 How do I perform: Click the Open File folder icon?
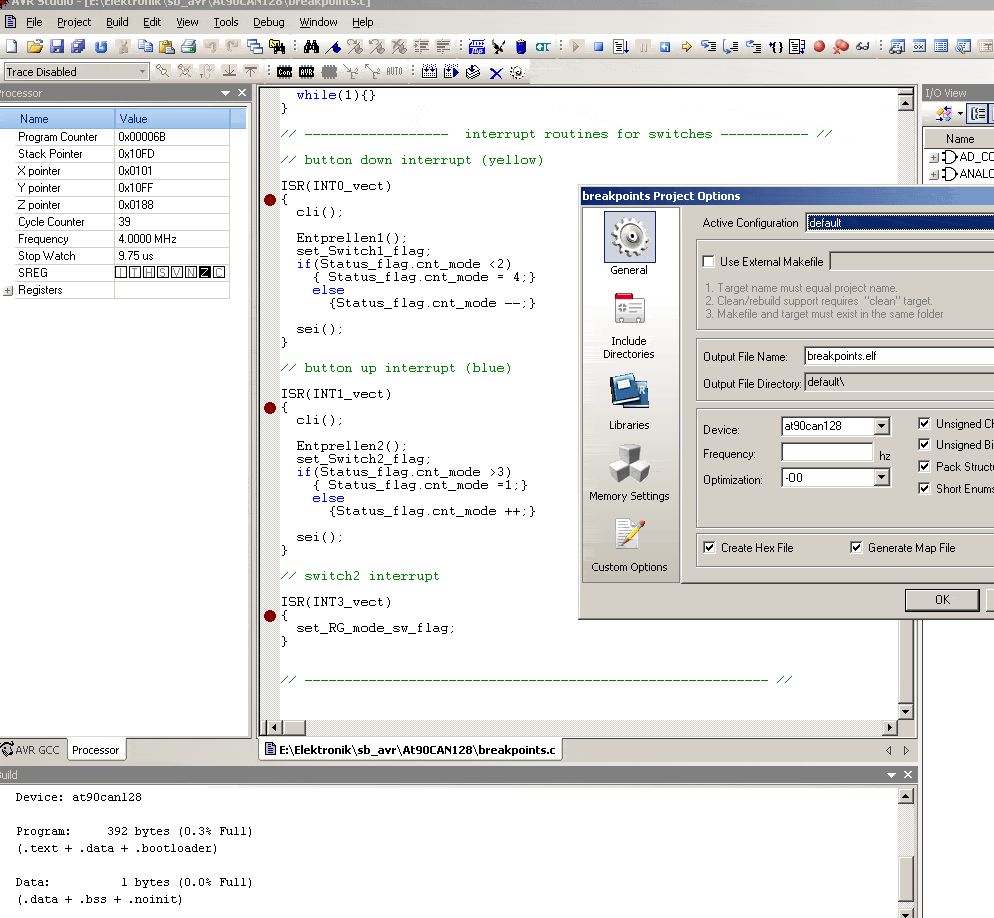pyautogui.click(x=35, y=46)
